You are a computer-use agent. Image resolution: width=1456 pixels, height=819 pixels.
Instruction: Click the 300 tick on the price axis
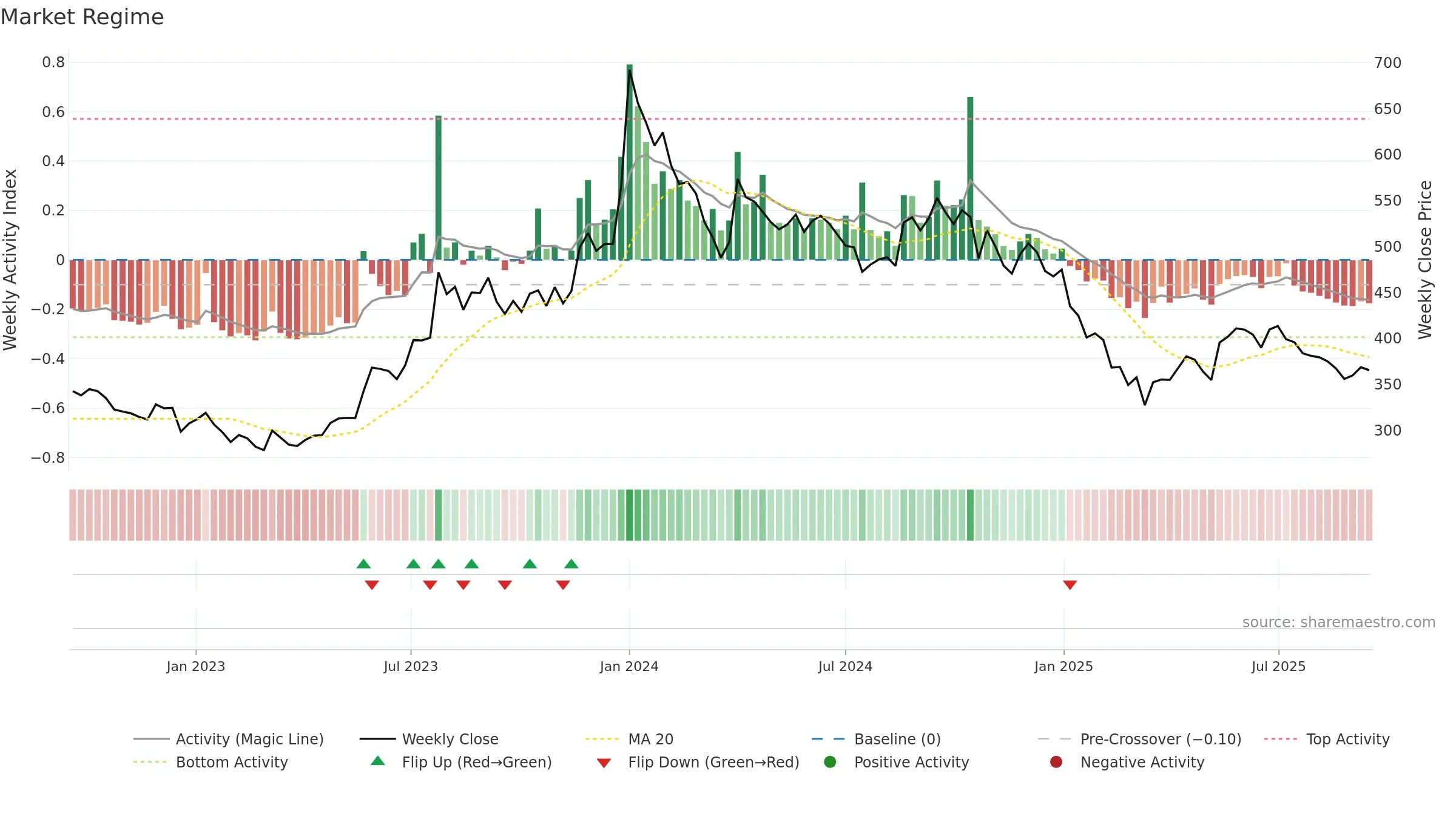coord(1388,431)
